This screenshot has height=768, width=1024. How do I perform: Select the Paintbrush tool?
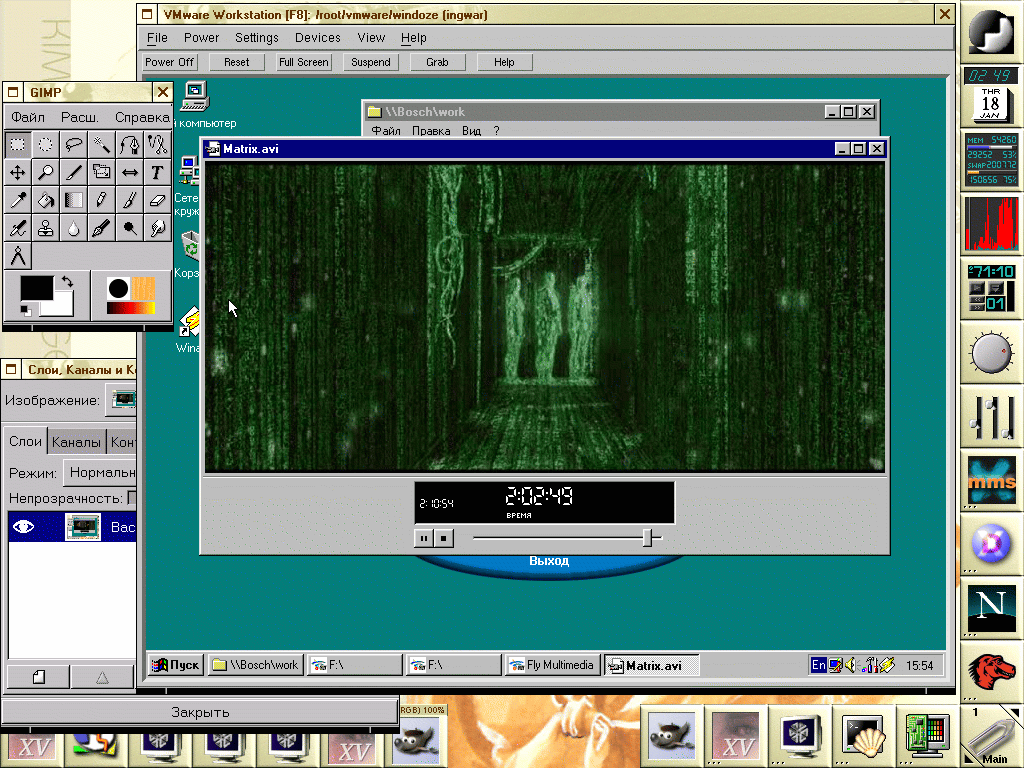[x=129, y=200]
